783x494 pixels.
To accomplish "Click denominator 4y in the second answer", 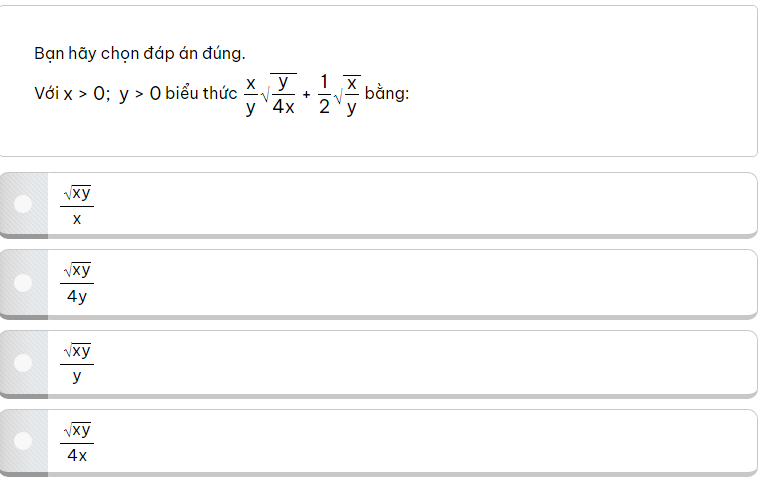I will click(77, 296).
